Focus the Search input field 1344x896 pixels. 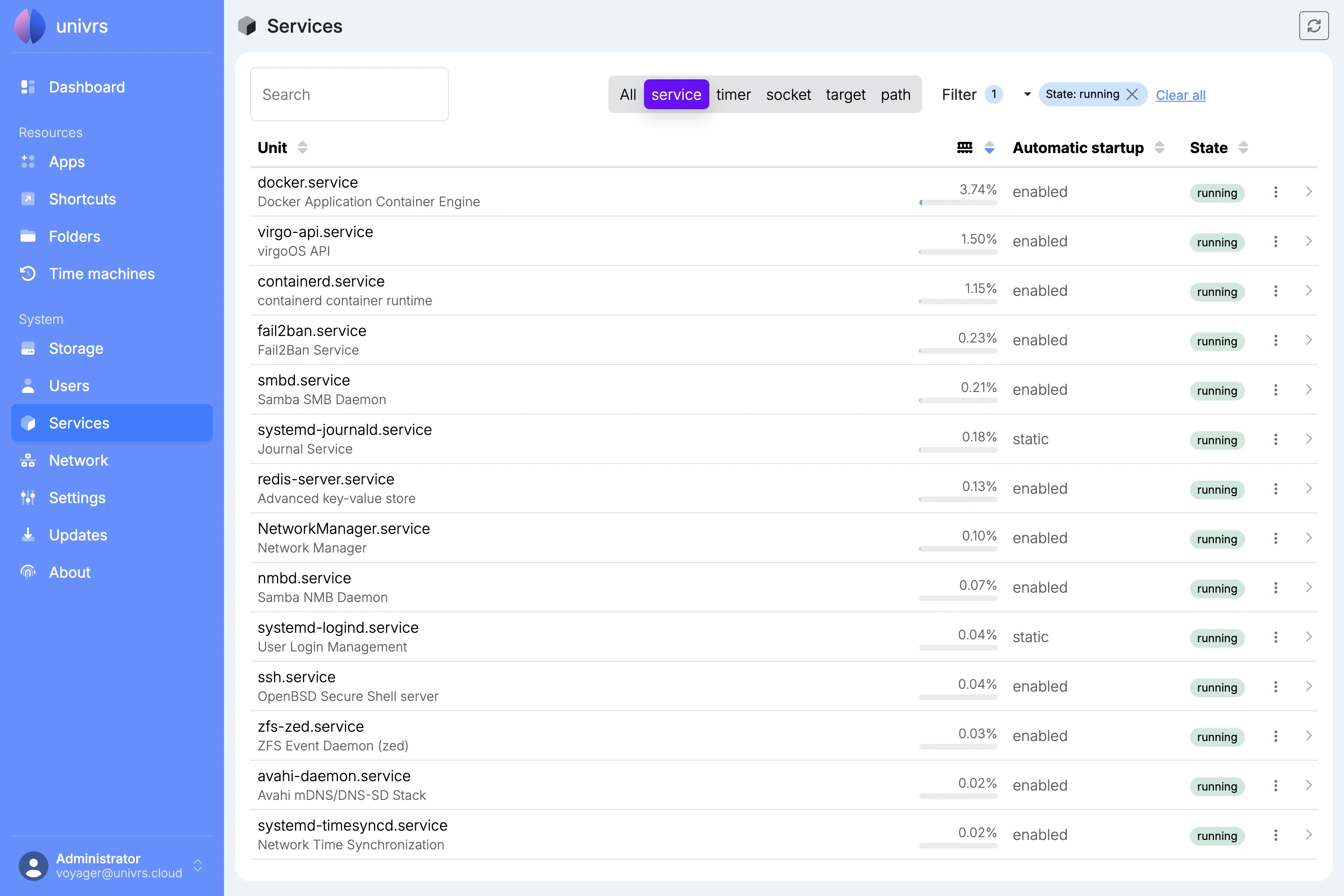[349, 94]
